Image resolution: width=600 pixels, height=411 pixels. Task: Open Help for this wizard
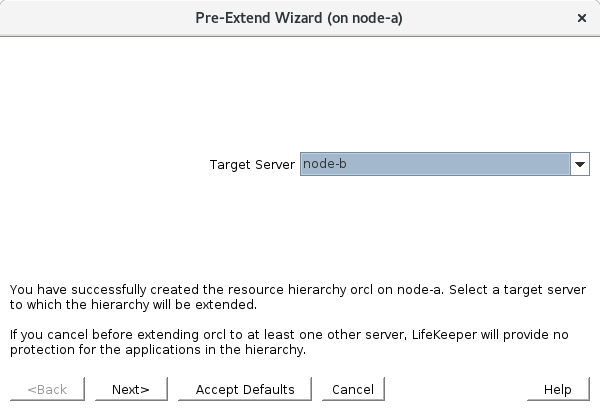tap(557, 389)
